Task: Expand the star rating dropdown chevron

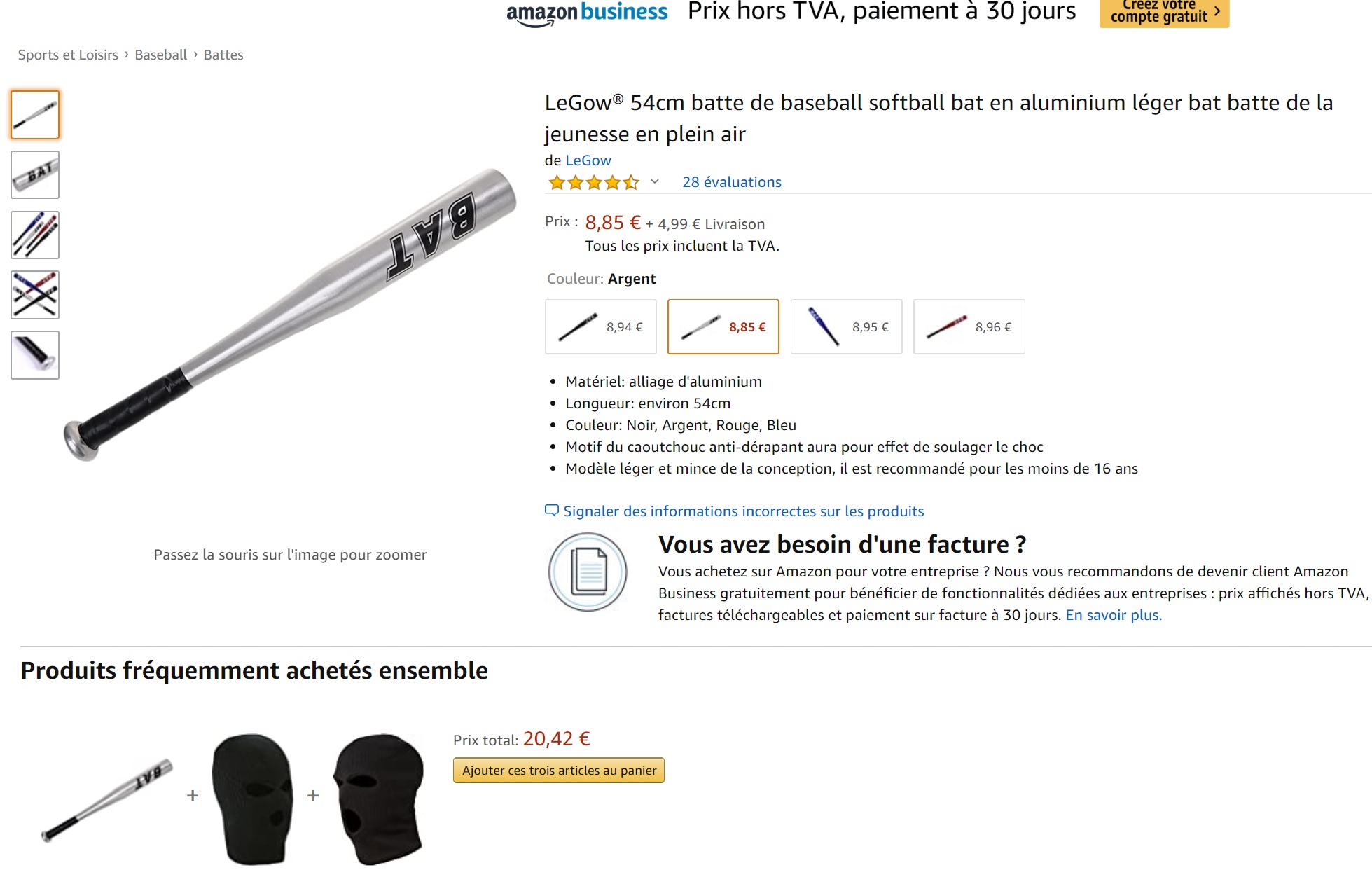Action: (x=655, y=182)
